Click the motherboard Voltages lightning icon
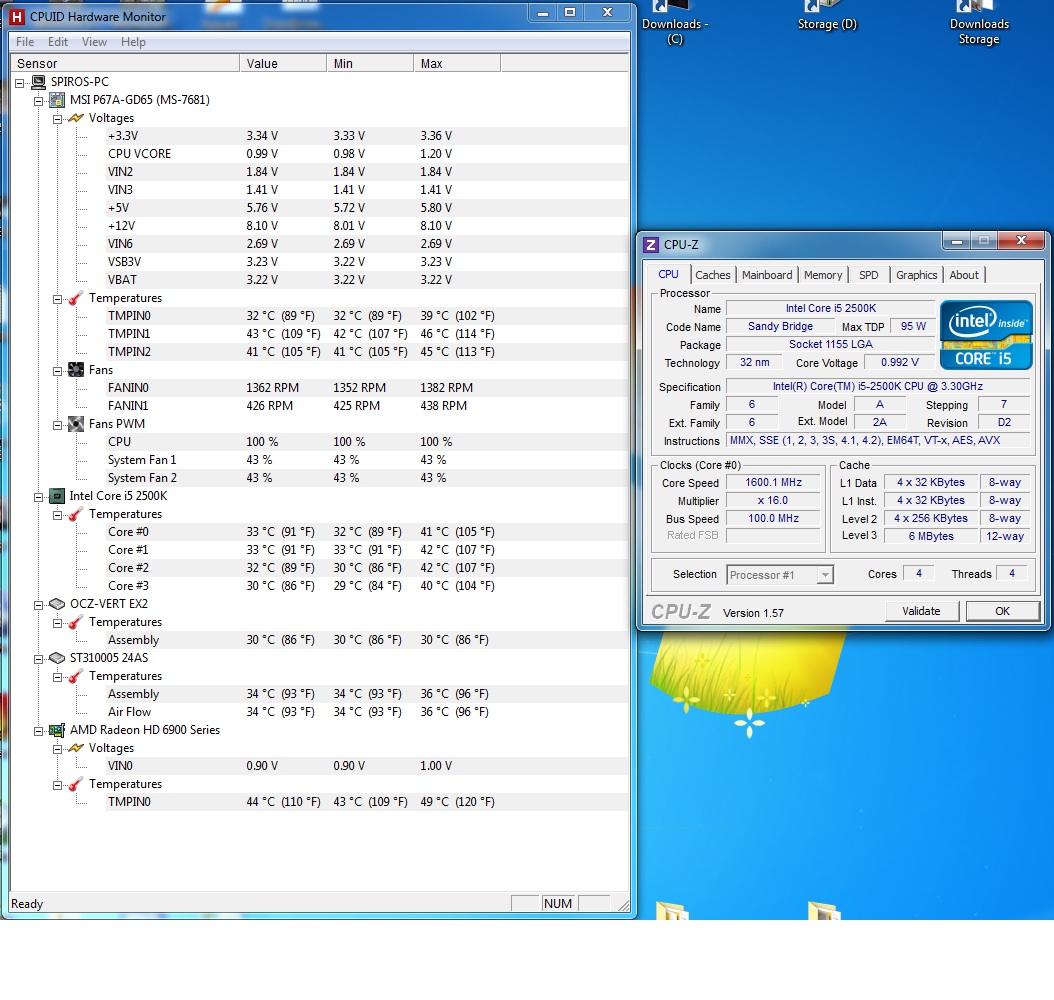 (x=76, y=118)
